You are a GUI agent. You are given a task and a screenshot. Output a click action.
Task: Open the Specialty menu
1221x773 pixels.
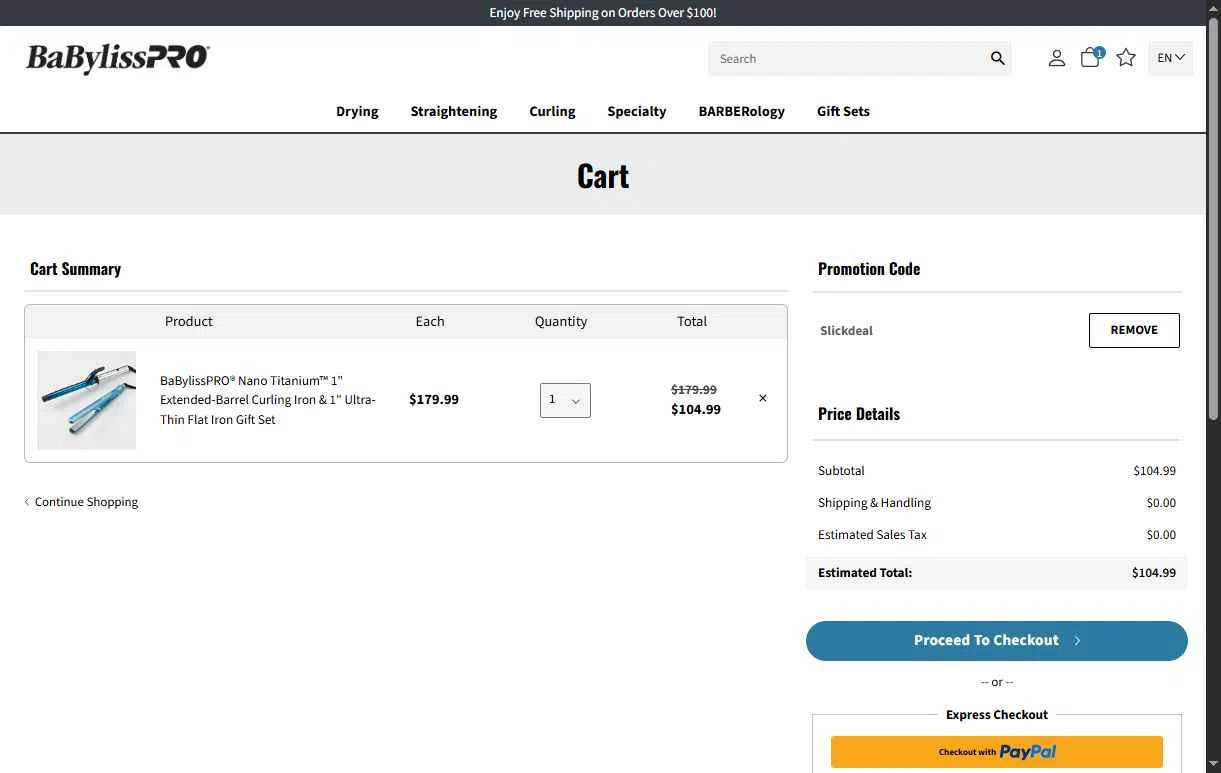click(637, 111)
